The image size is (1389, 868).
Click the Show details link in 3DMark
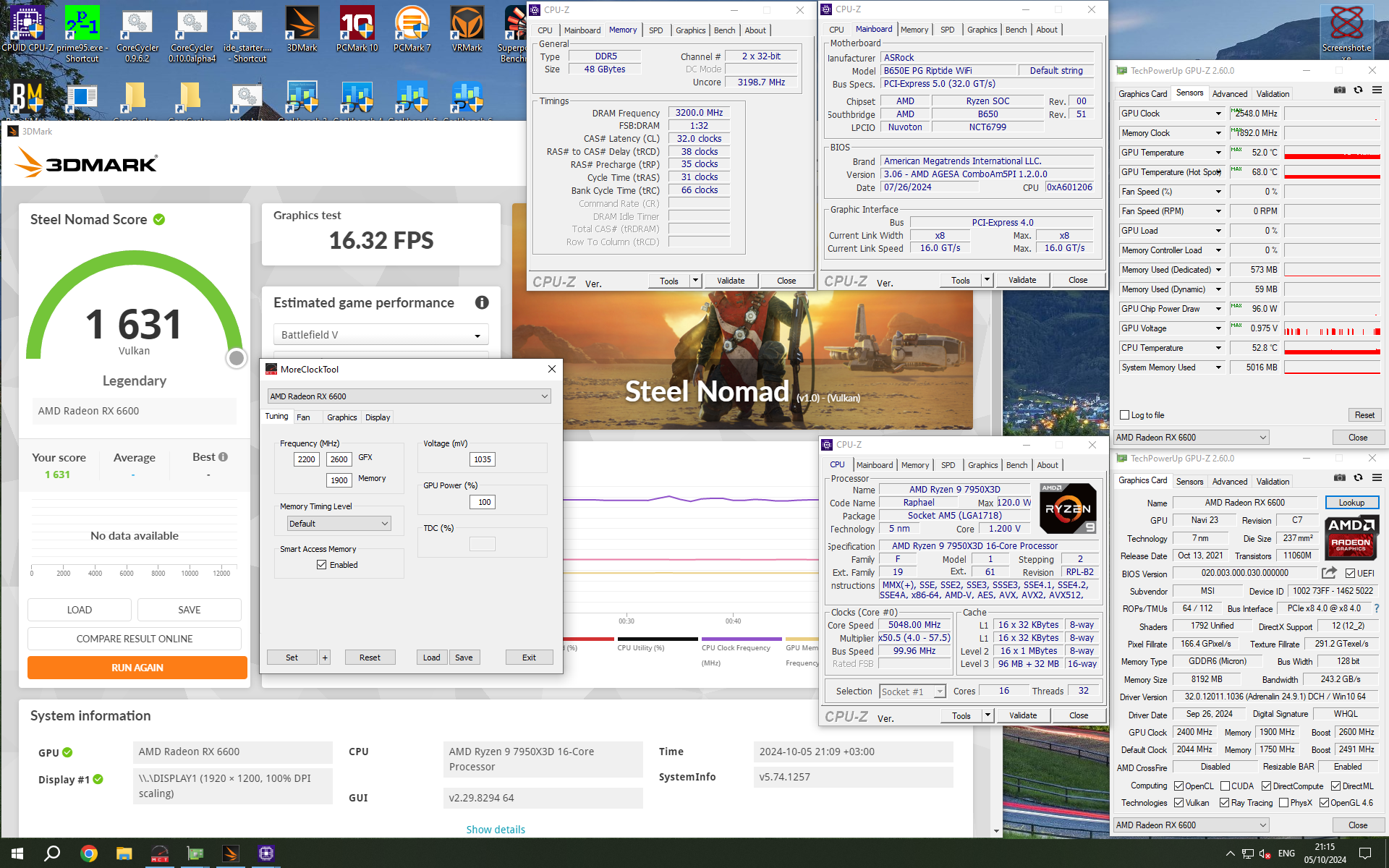coord(496,830)
